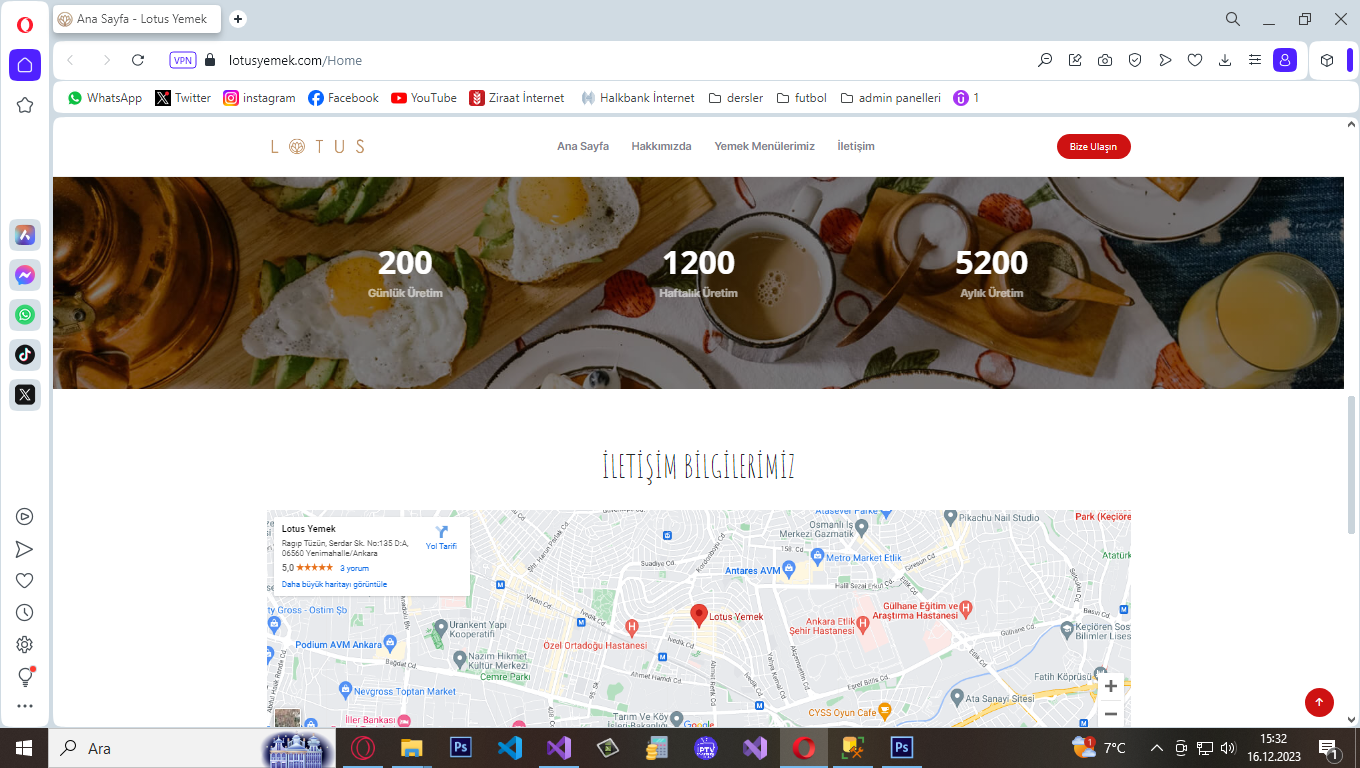This screenshot has width=1360, height=768.
Task: Open TikTok panel in sidebar
Action: 25,354
